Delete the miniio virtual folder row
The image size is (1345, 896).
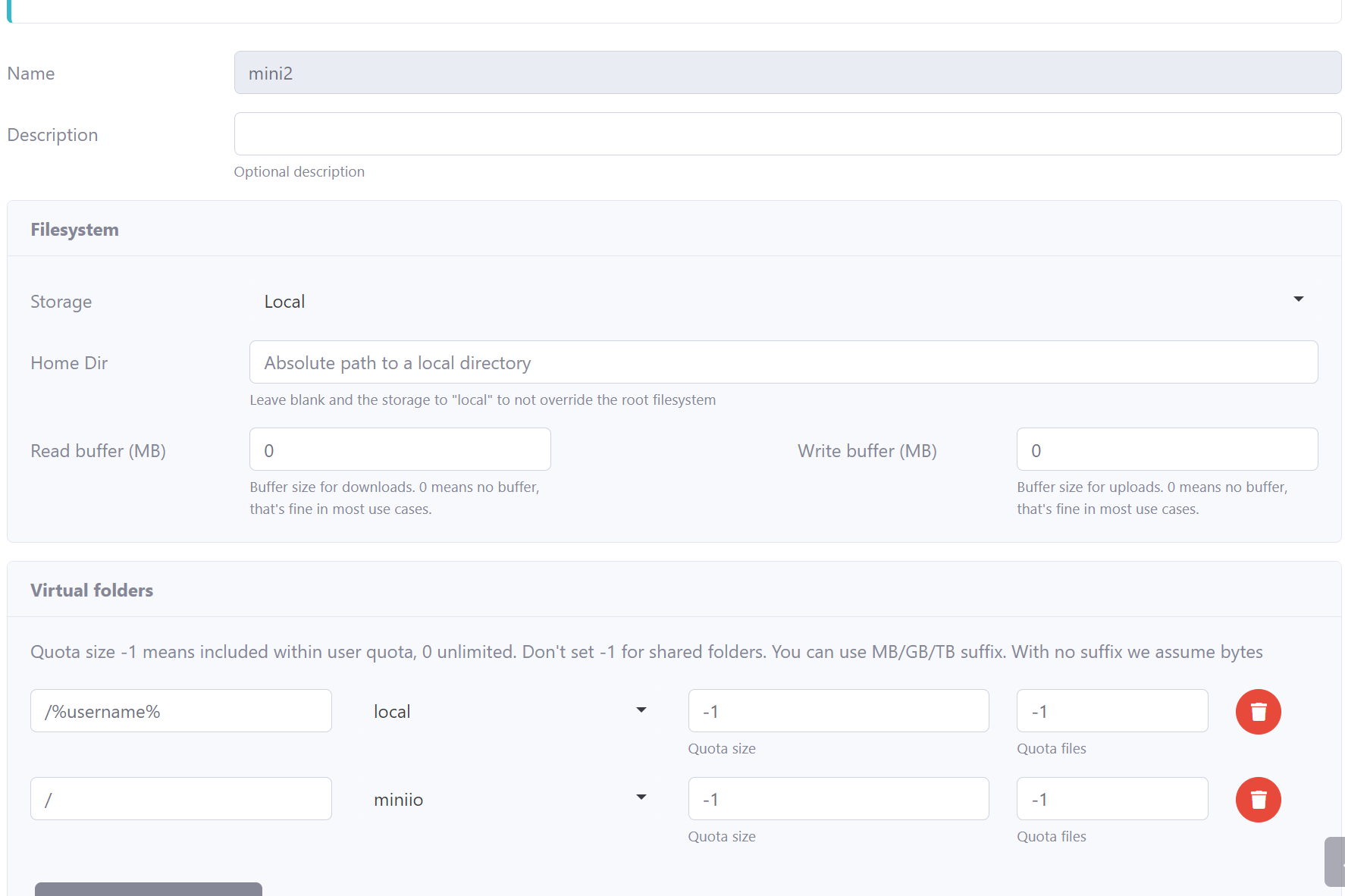(x=1258, y=800)
